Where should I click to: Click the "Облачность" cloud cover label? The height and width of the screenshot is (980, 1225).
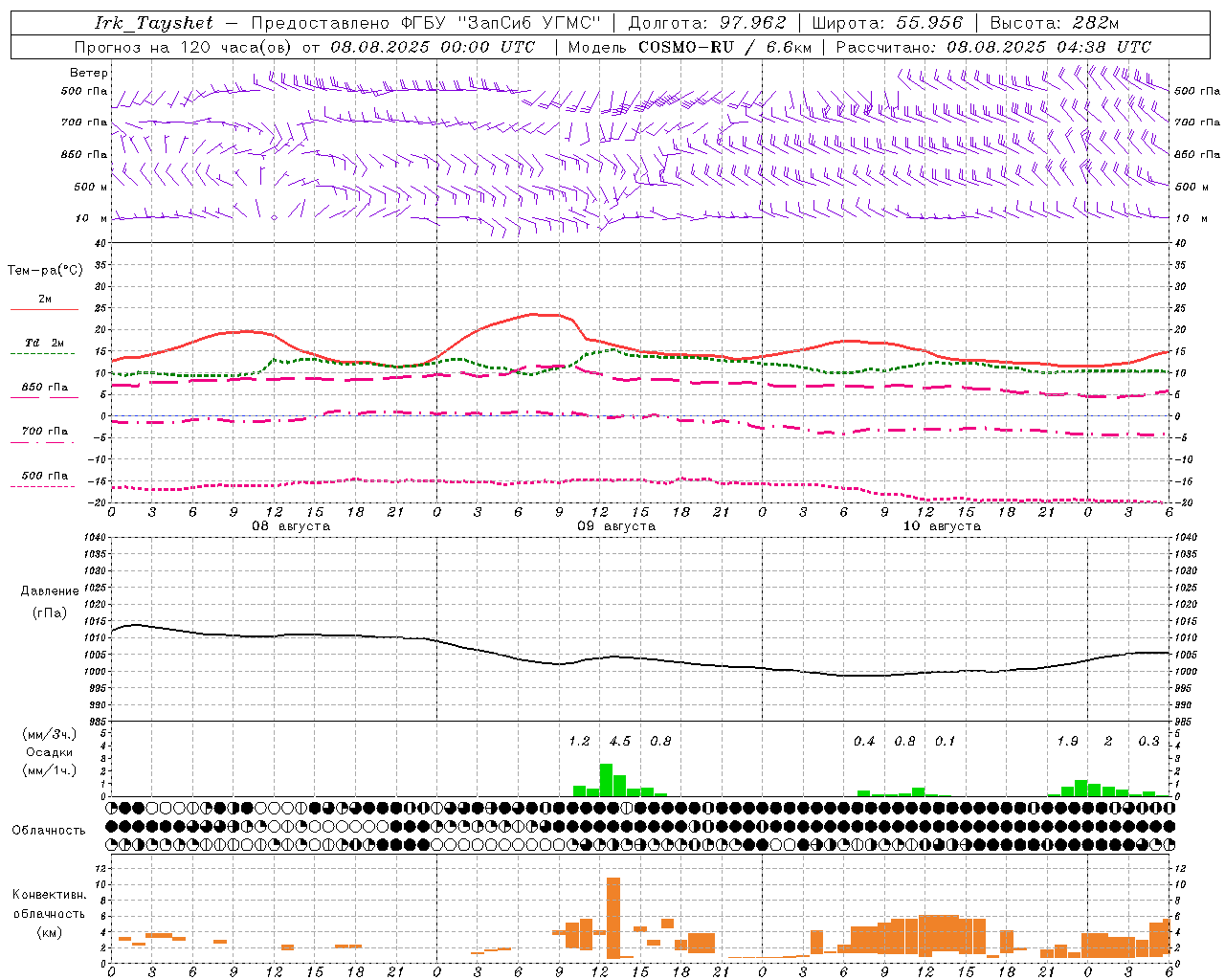click(x=49, y=830)
